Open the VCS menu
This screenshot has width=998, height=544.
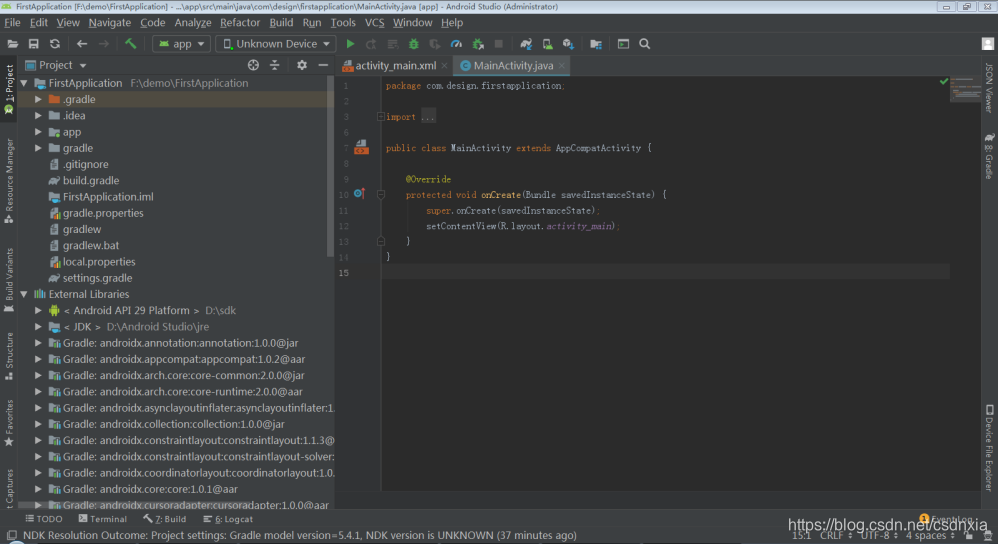pos(374,22)
